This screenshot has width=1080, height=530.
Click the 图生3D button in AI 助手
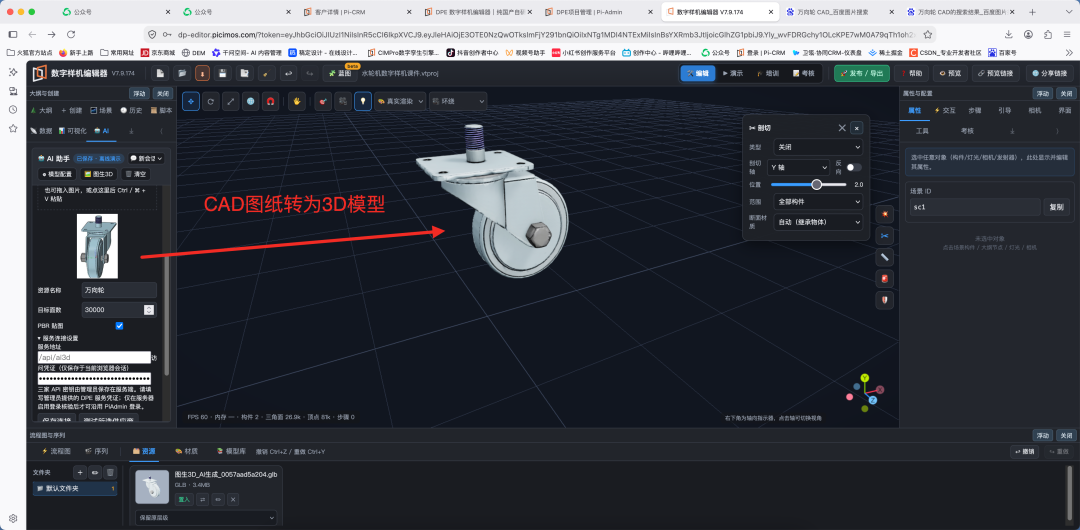coord(98,174)
